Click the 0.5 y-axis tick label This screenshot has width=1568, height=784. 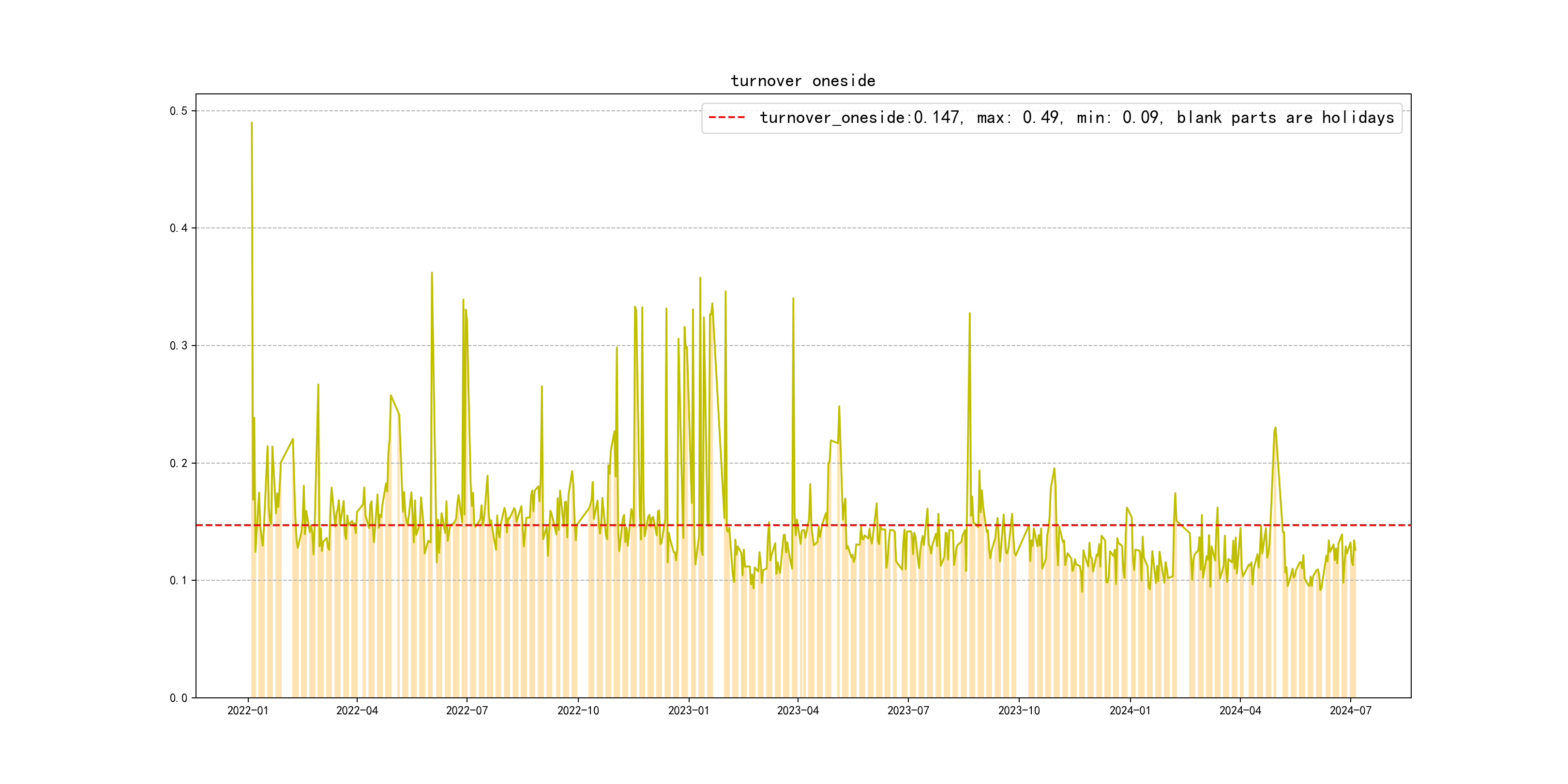click(x=179, y=111)
